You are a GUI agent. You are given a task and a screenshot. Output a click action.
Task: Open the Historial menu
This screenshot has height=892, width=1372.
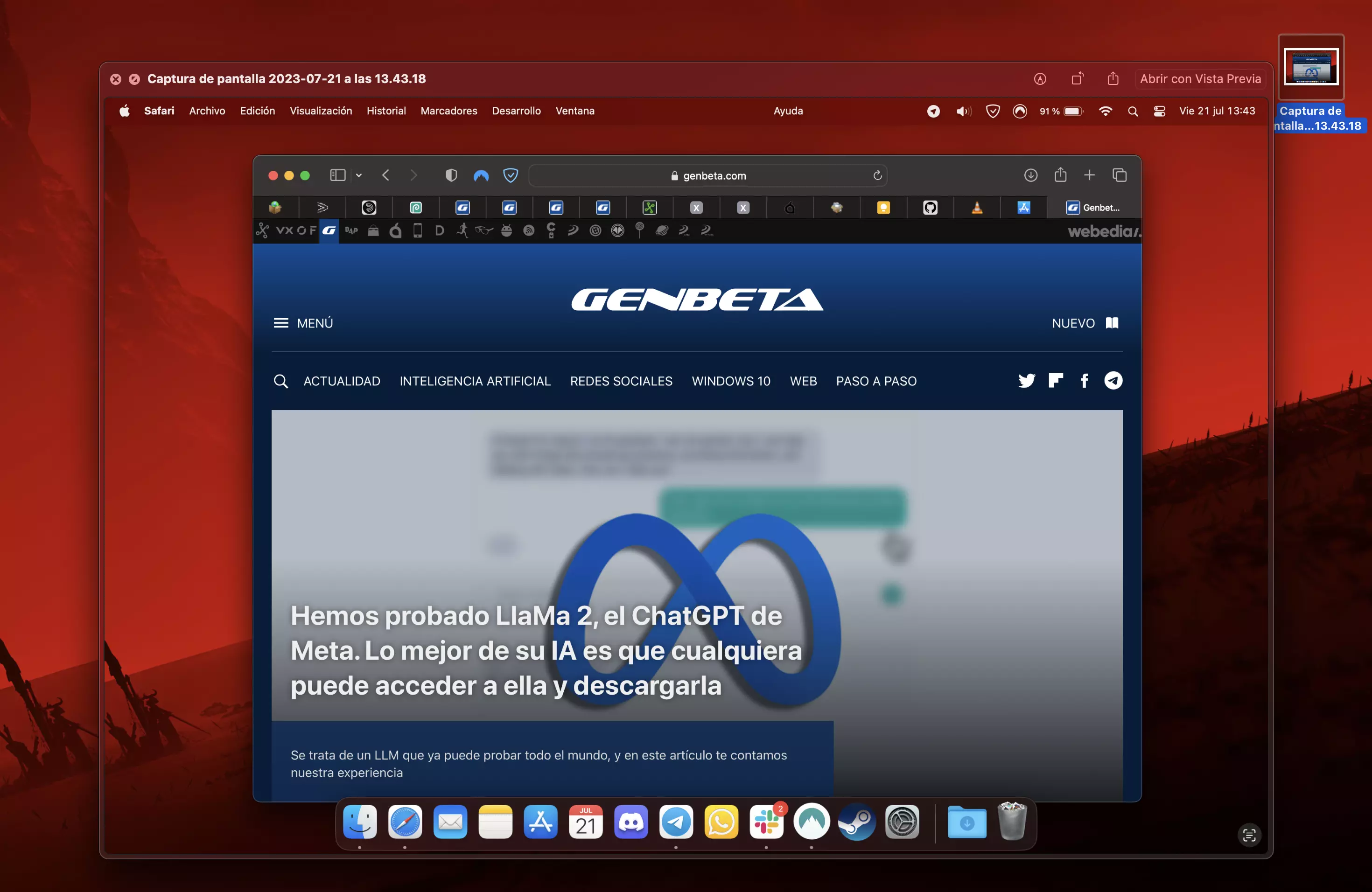[385, 111]
